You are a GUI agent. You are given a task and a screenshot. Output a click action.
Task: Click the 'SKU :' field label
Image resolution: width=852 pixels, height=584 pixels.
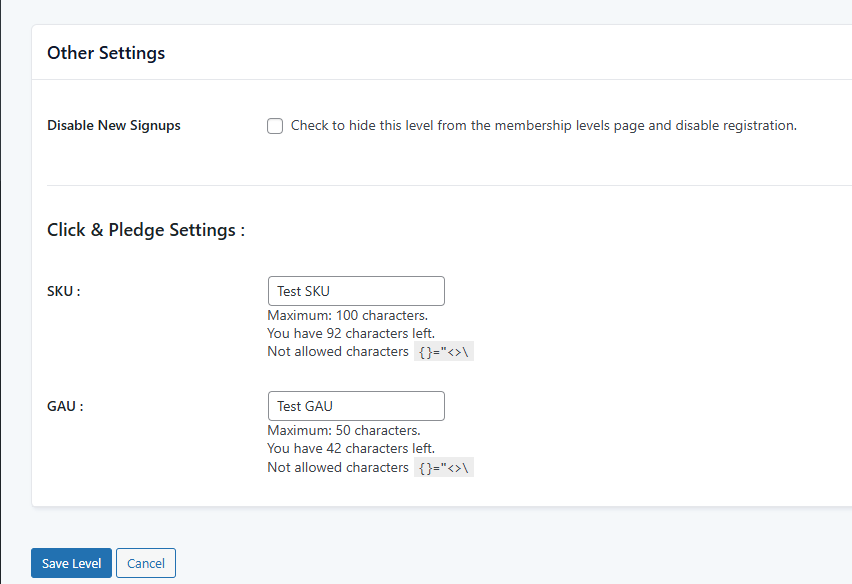(64, 291)
